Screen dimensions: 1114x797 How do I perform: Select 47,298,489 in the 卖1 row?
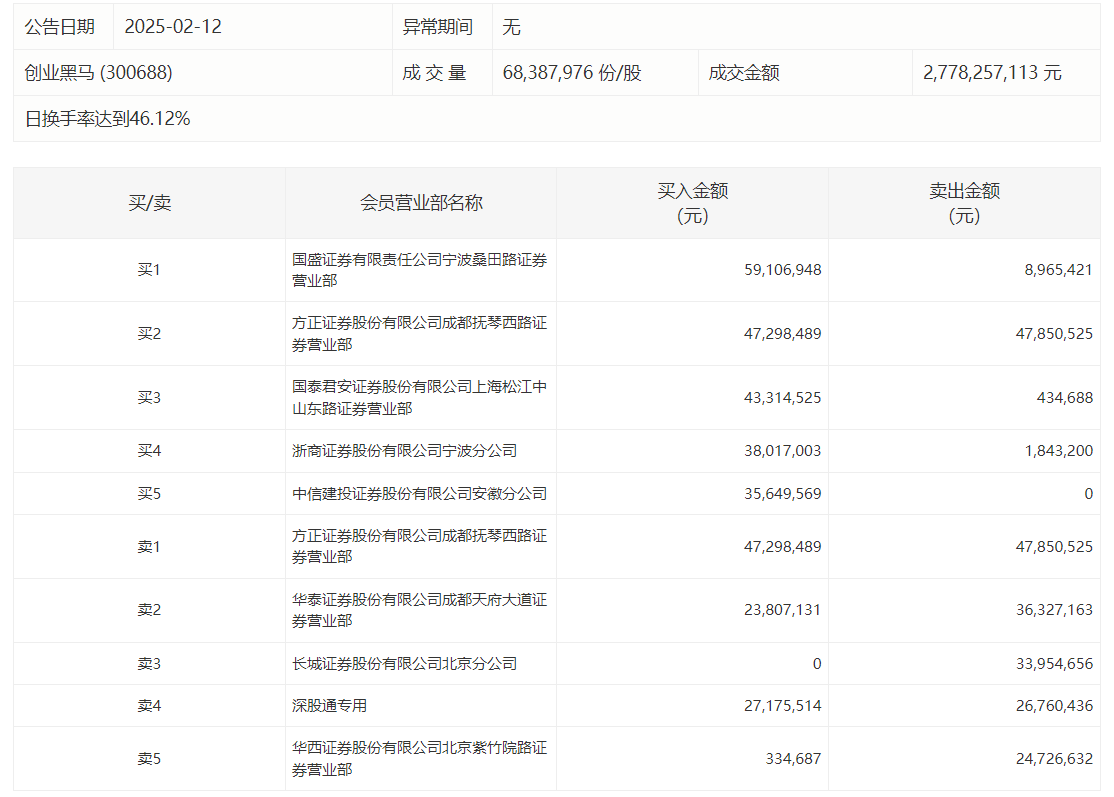coord(782,547)
